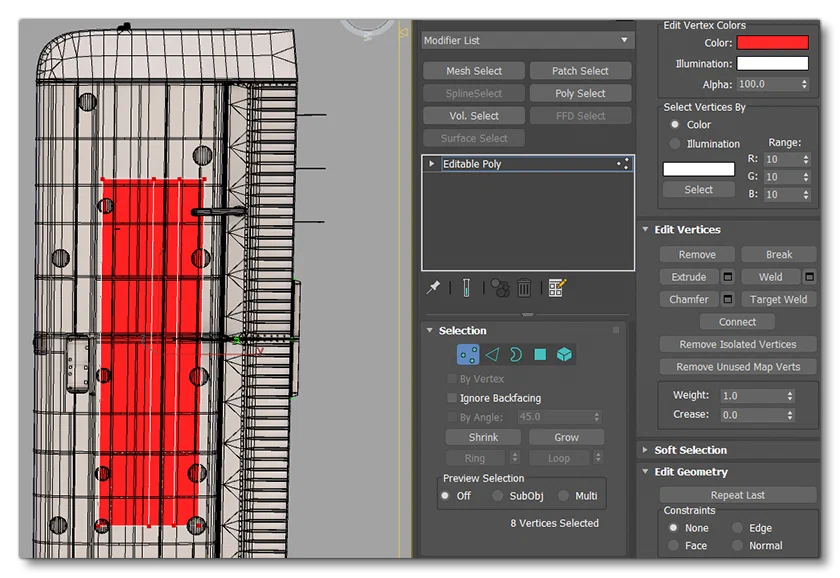The height and width of the screenshot is (578, 840).
Task: Select Vertex sub-object level icon
Action: 468,355
